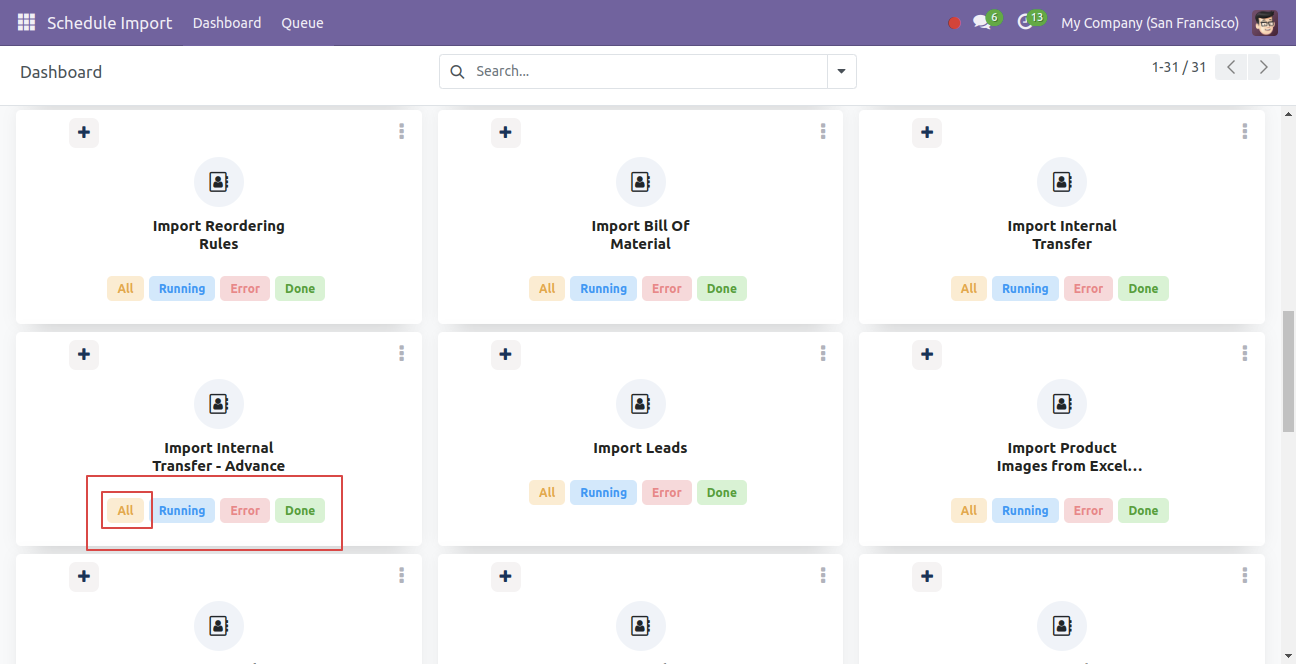Click the 1-31 / 31 pager counter
The width and height of the screenshot is (1296, 664).
coord(1179,67)
